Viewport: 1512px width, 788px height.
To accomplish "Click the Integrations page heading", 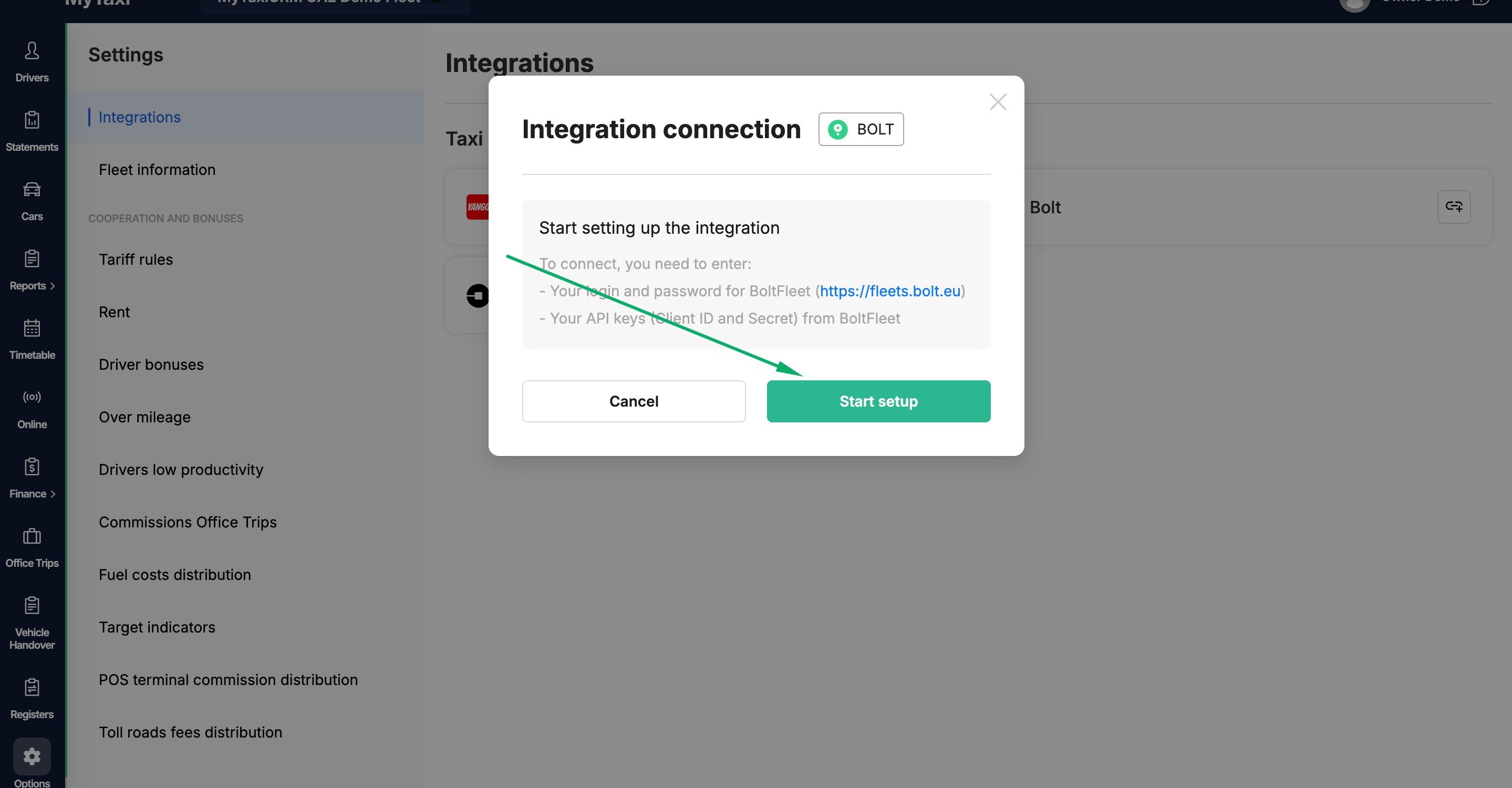I will click(x=520, y=63).
